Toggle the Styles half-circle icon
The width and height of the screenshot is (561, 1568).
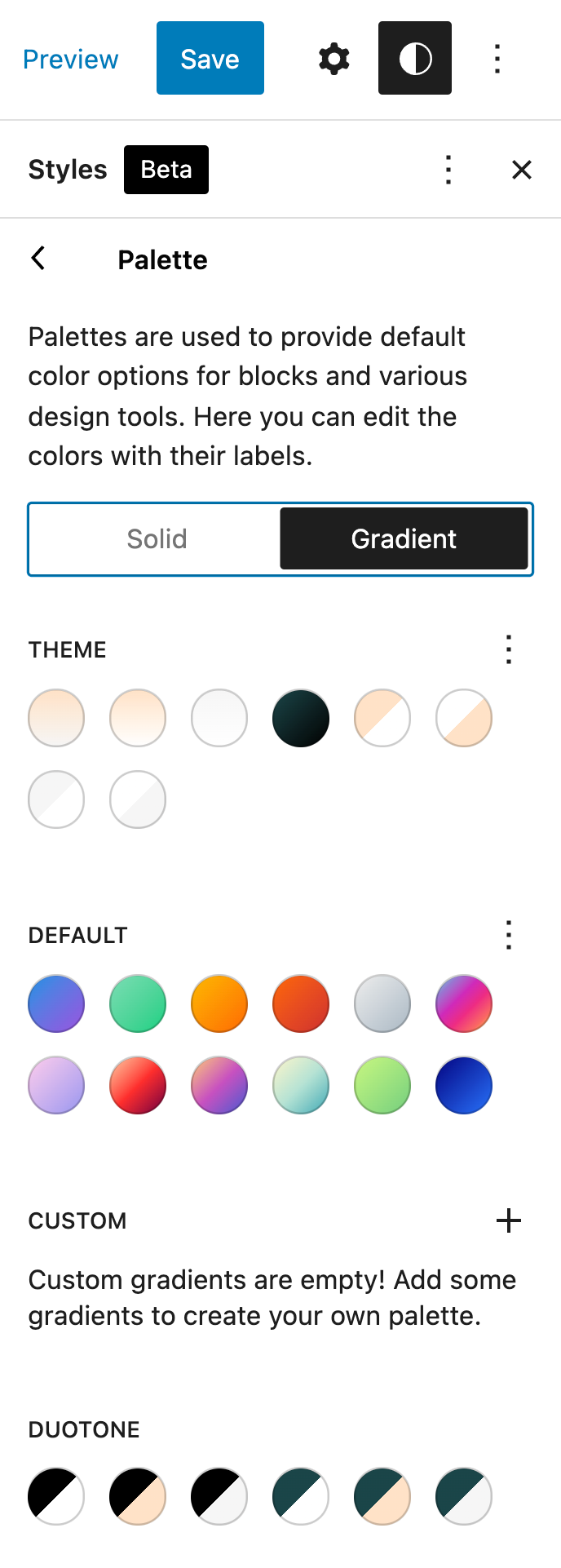tap(414, 59)
